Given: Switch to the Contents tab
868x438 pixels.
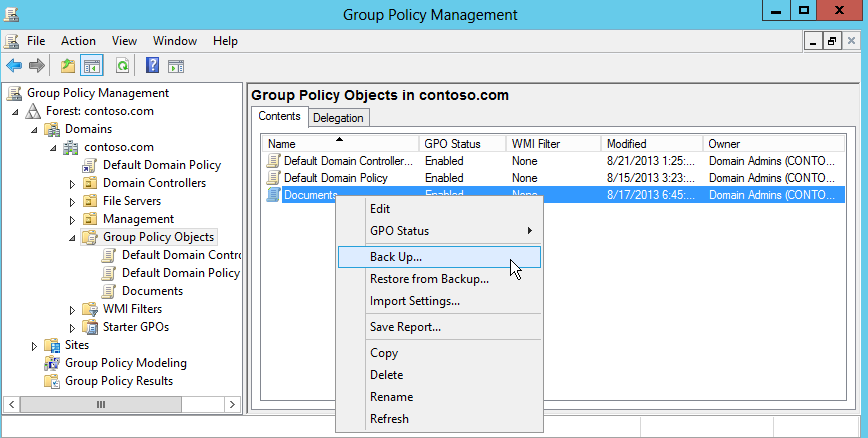Looking at the screenshot, I should point(279,116).
